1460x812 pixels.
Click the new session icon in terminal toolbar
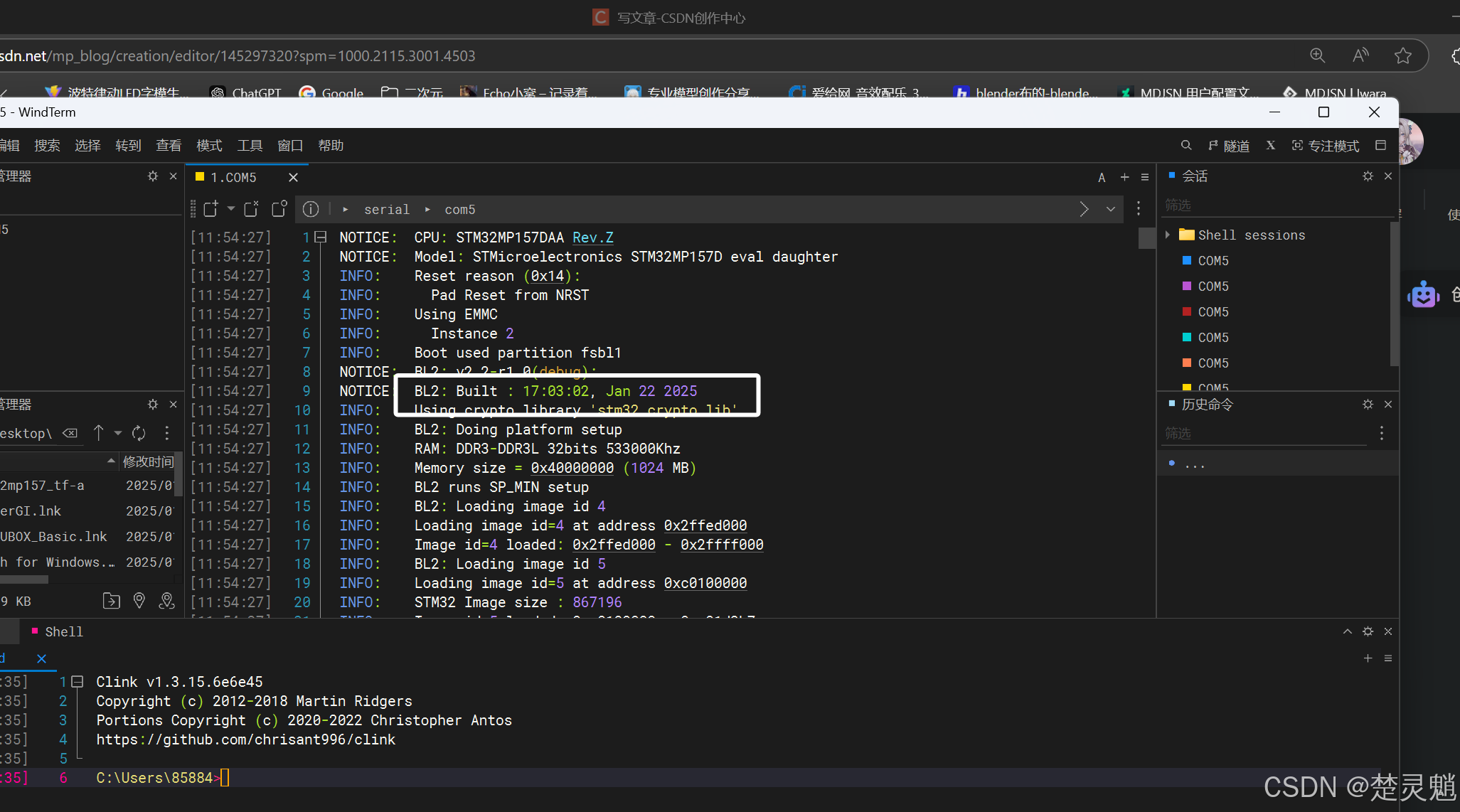point(211,209)
